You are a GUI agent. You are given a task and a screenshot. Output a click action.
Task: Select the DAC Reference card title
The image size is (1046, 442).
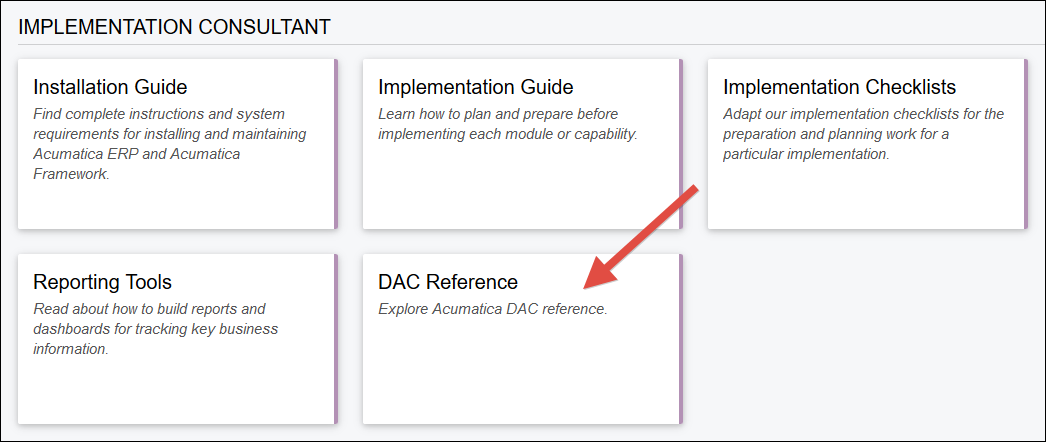(x=447, y=282)
